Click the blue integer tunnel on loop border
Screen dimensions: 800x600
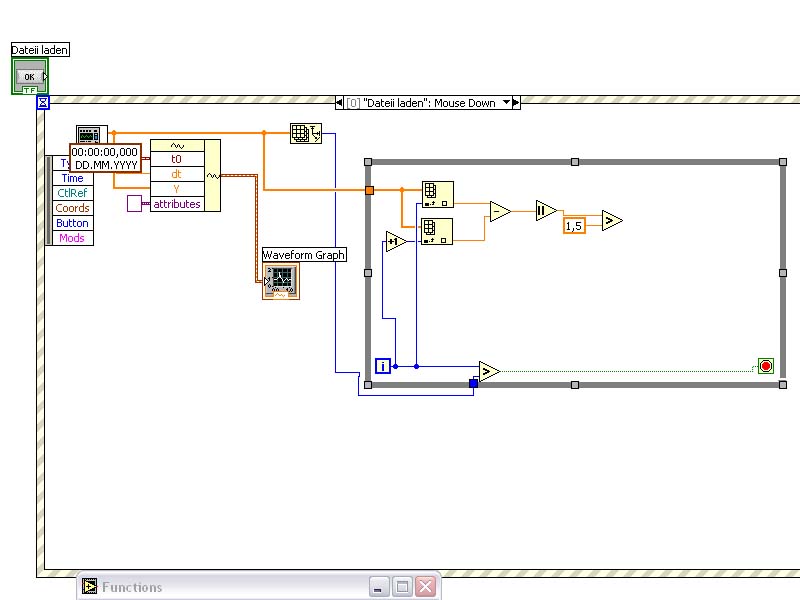click(473, 383)
